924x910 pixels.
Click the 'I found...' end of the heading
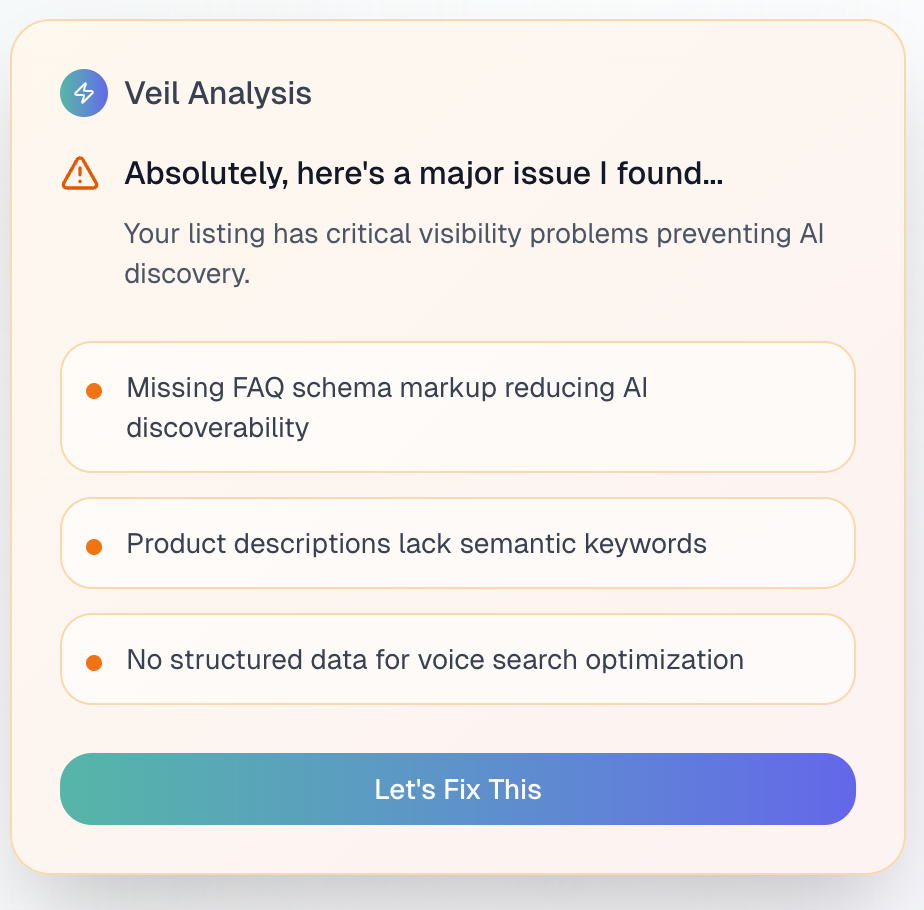click(668, 174)
